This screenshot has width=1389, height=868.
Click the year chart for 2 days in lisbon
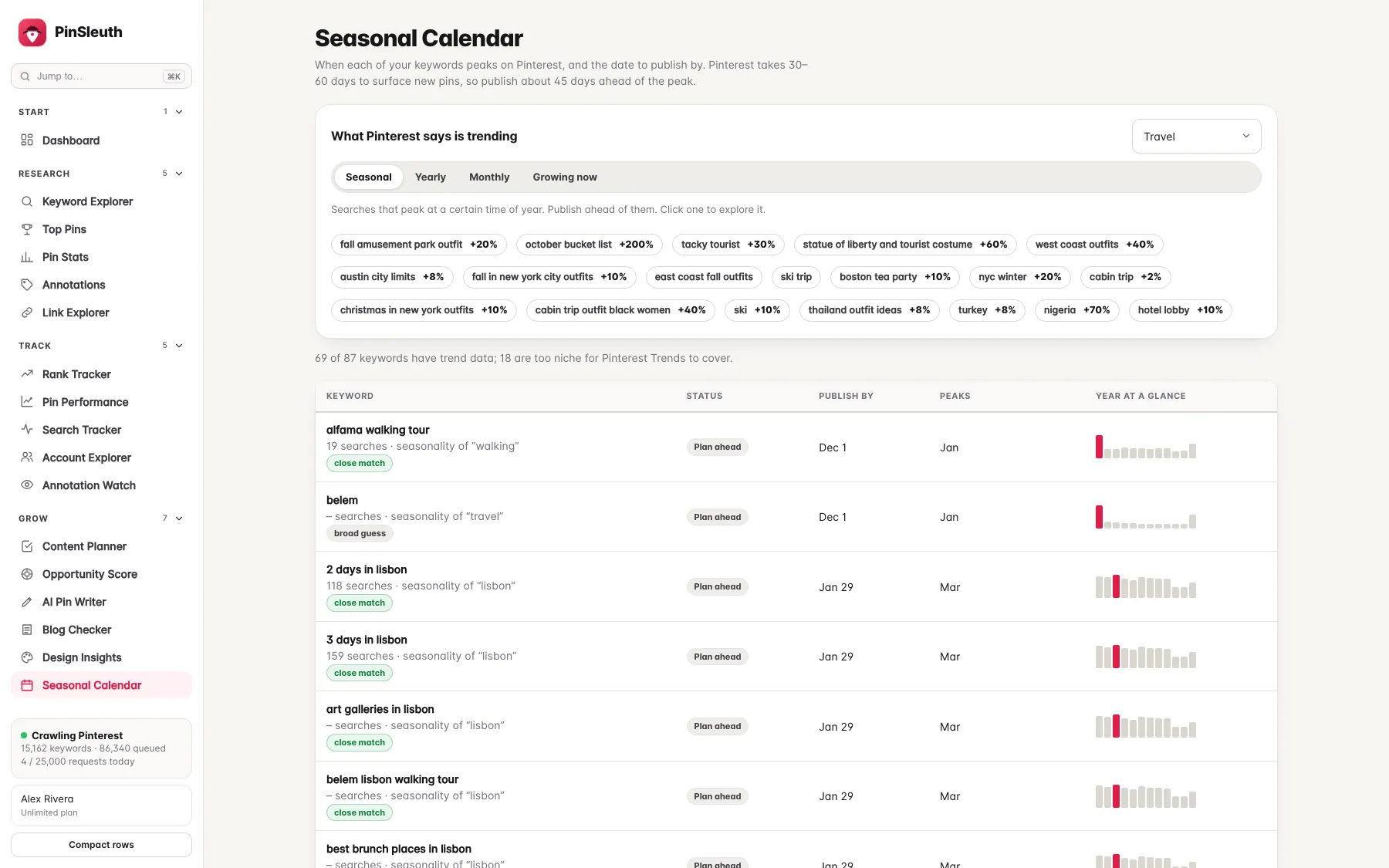(x=1146, y=586)
